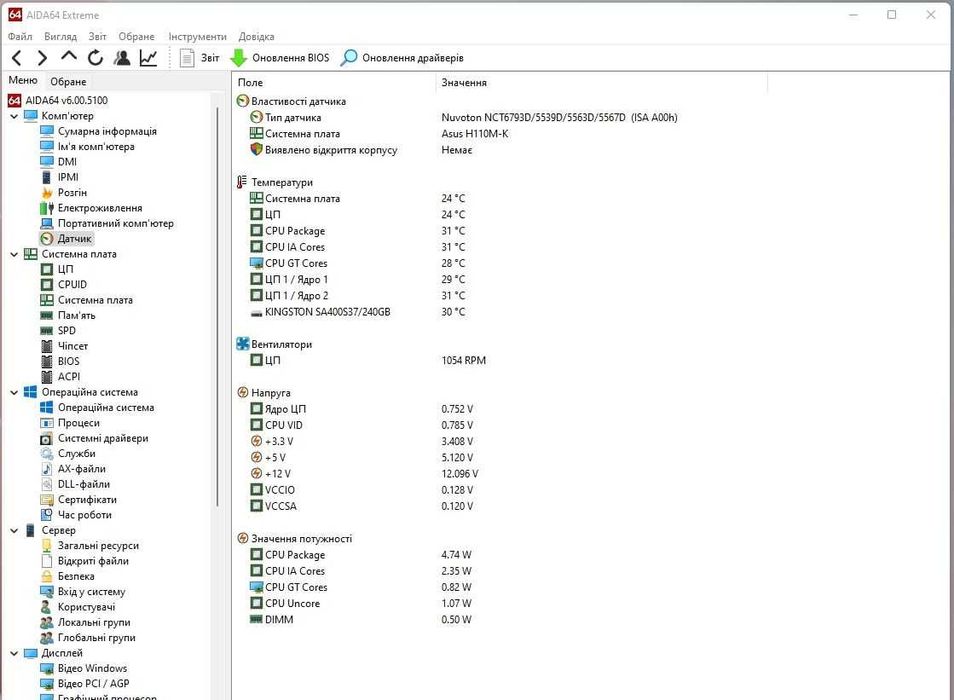The width and height of the screenshot is (954, 700).
Task: Open Системні драйвери item
Action: click(x=94, y=438)
